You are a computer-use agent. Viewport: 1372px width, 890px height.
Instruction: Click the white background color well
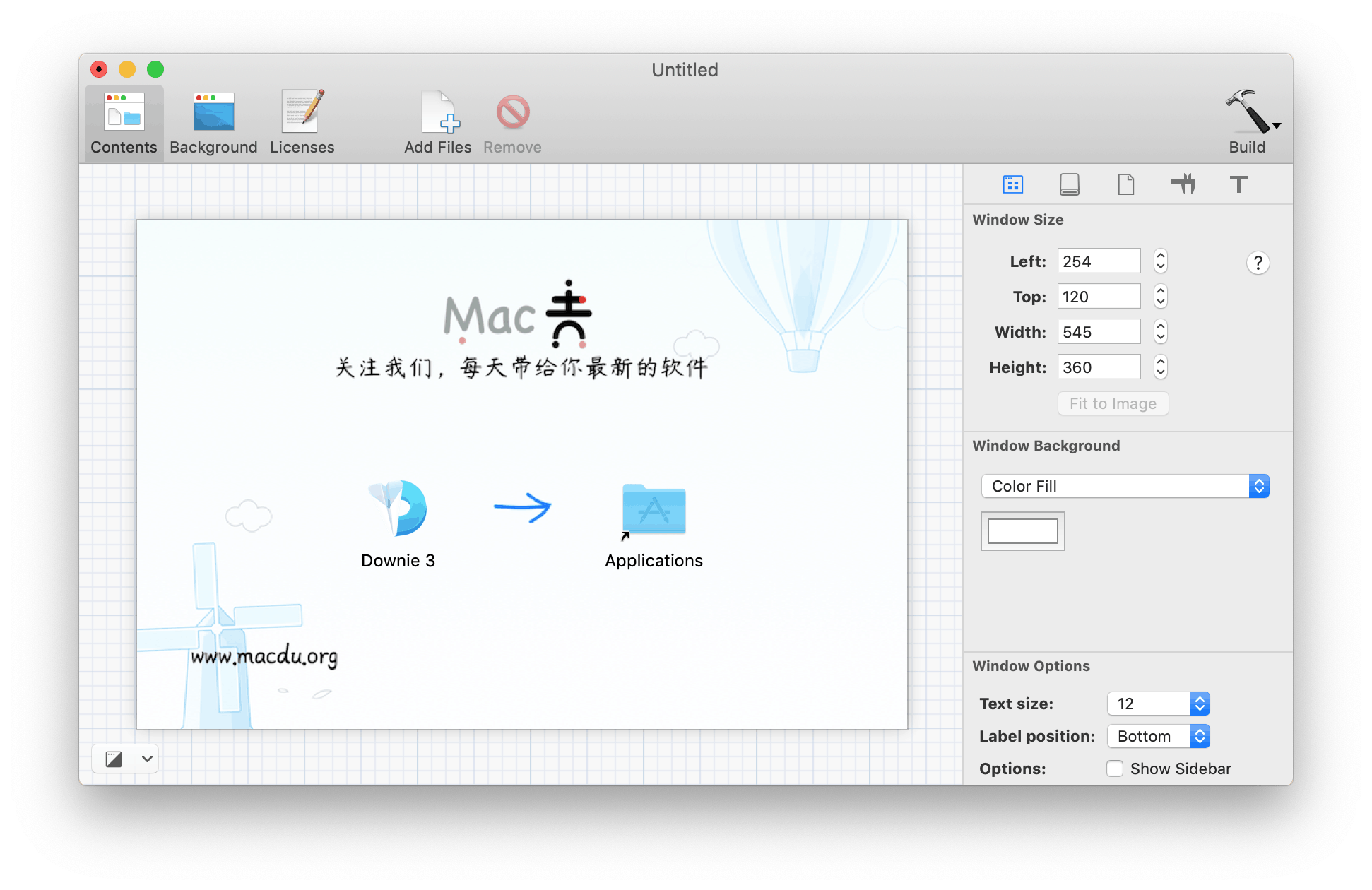1022,531
